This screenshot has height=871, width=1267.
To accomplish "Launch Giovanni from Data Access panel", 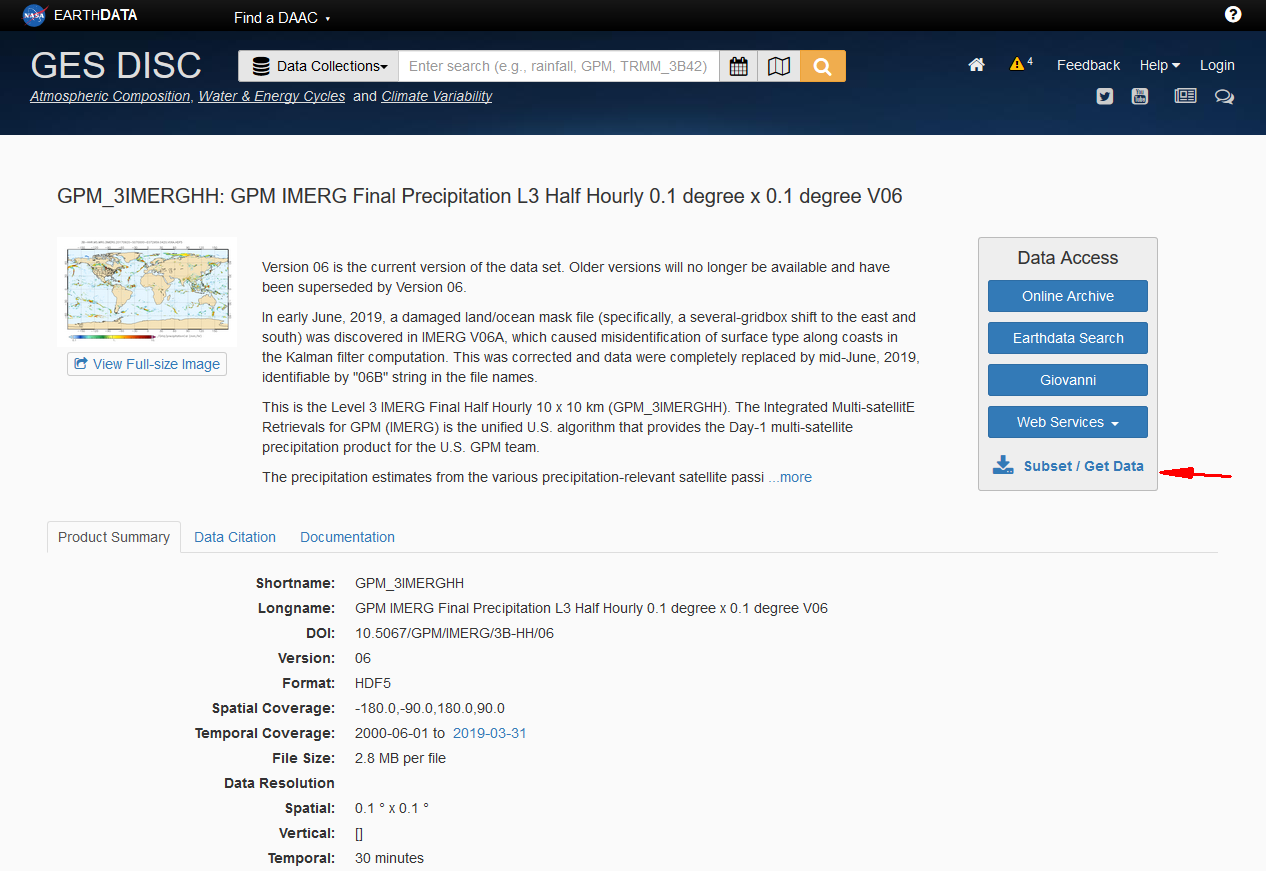I will pos(1067,379).
